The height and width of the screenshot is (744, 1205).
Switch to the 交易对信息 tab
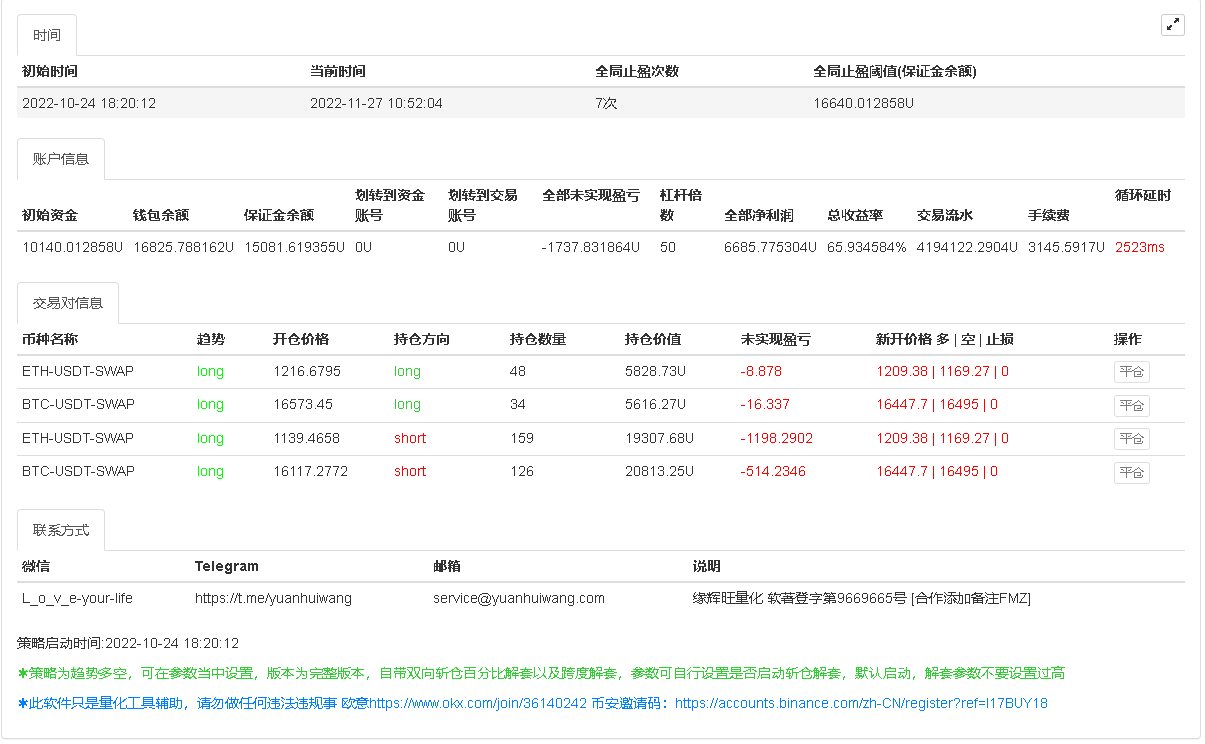point(69,302)
